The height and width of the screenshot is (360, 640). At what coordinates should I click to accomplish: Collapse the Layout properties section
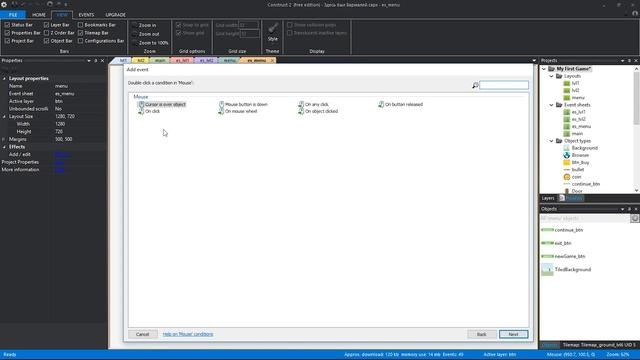pos(4,78)
